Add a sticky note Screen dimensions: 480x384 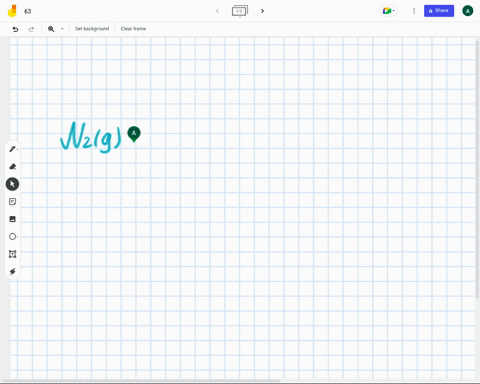12,202
